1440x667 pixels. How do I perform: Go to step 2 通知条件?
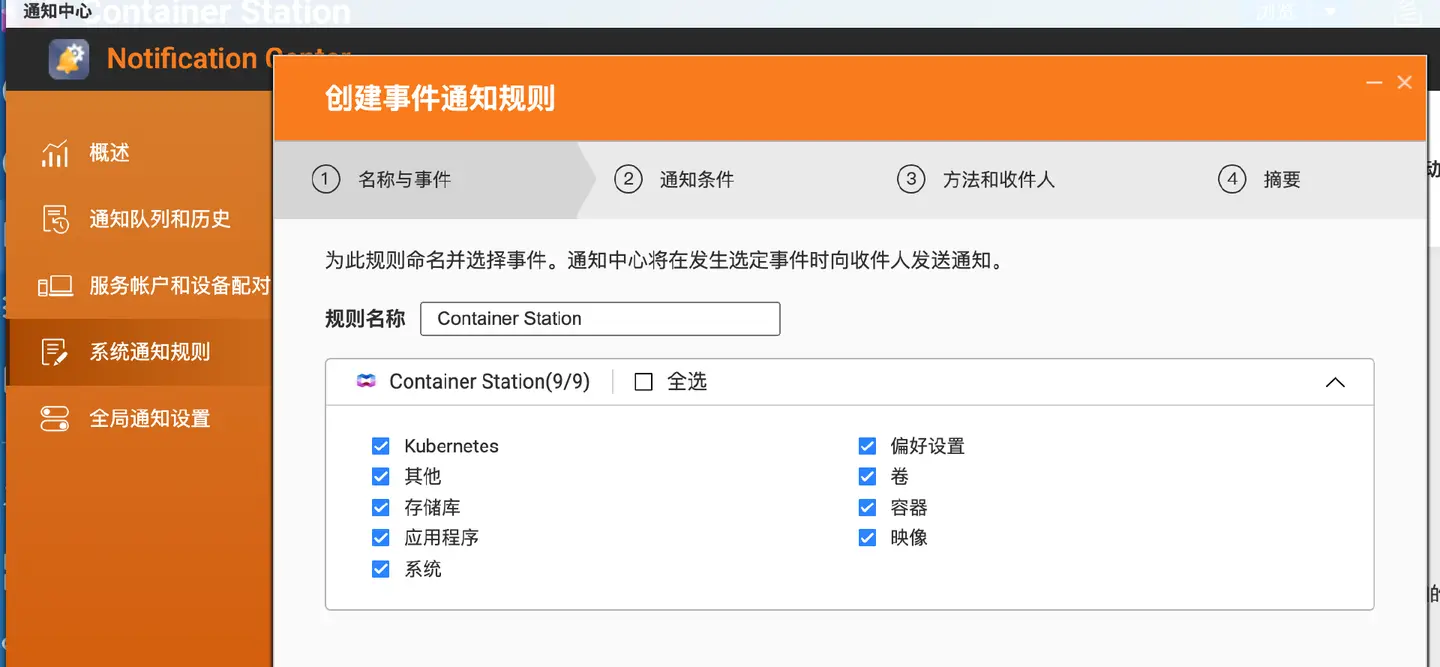(674, 180)
